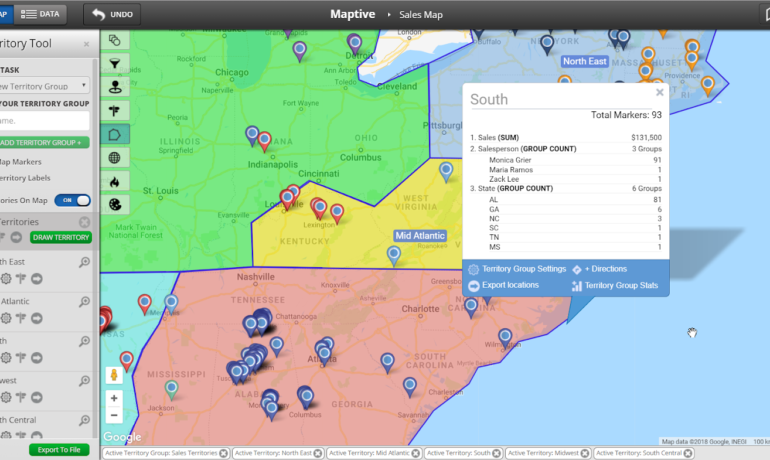Open Territory Group Stats link
Viewport: 770px width, 460px height.
pyautogui.click(x=615, y=286)
